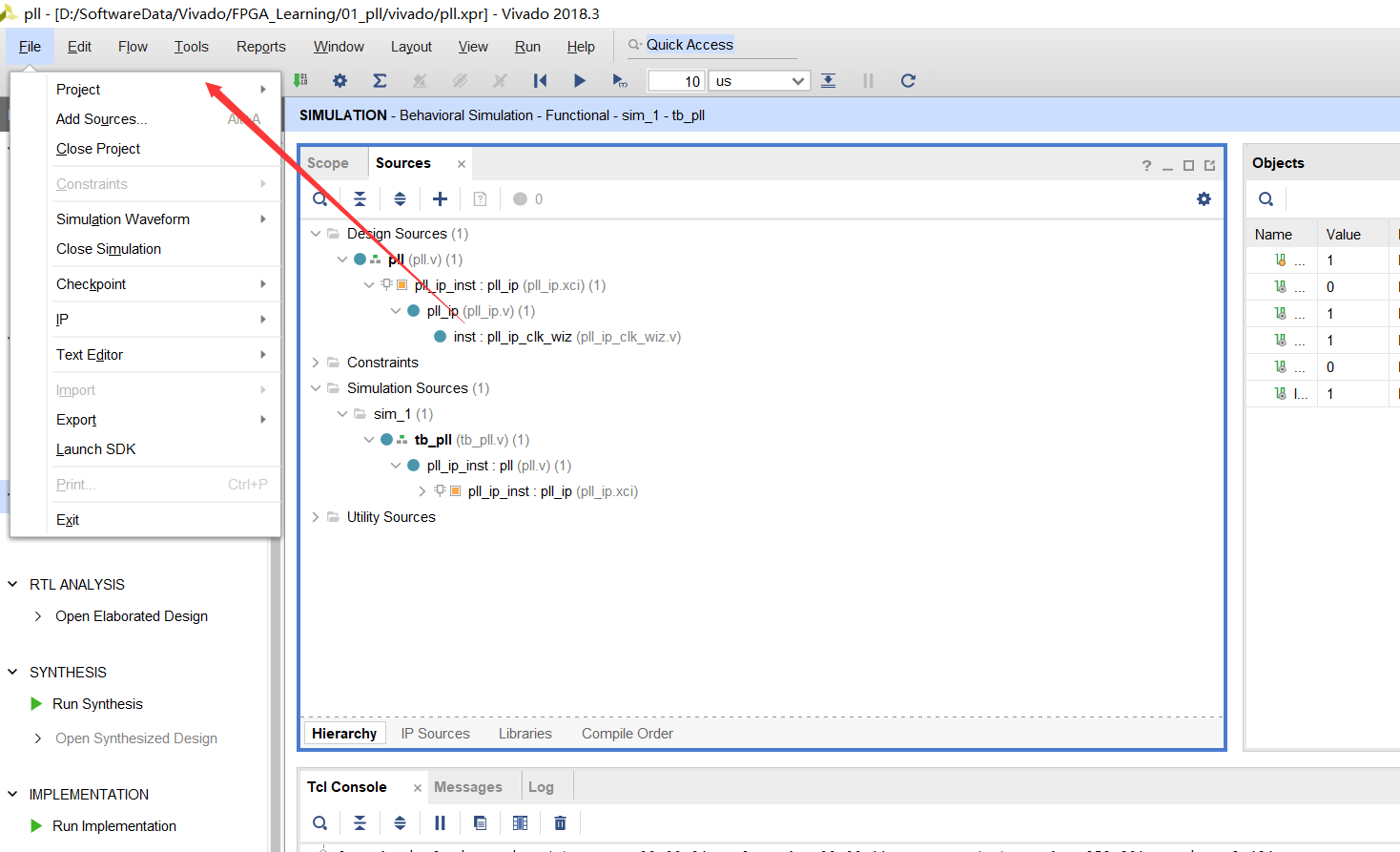The height and width of the screenshot is (852, 1400).
Task: Collapse the Simulation Sources tree node
Action: point(316,388)
